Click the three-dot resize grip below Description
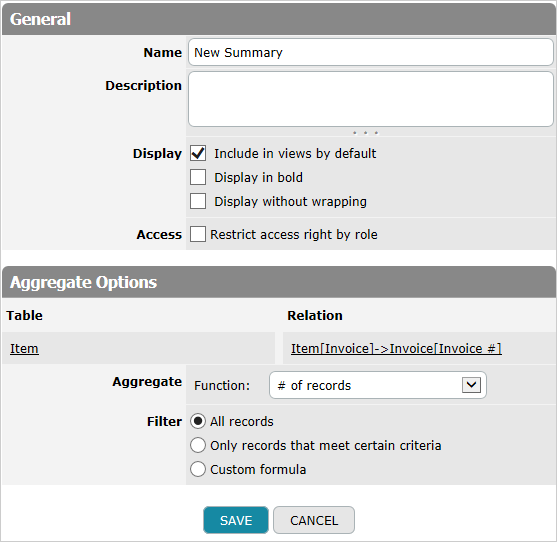This screenshot has width=557, height=542. tap(366, 133)
